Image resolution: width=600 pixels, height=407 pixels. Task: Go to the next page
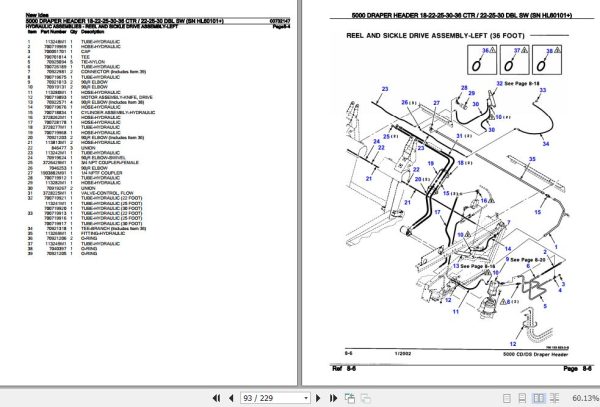pyautogui.click(x=318, y=398)
